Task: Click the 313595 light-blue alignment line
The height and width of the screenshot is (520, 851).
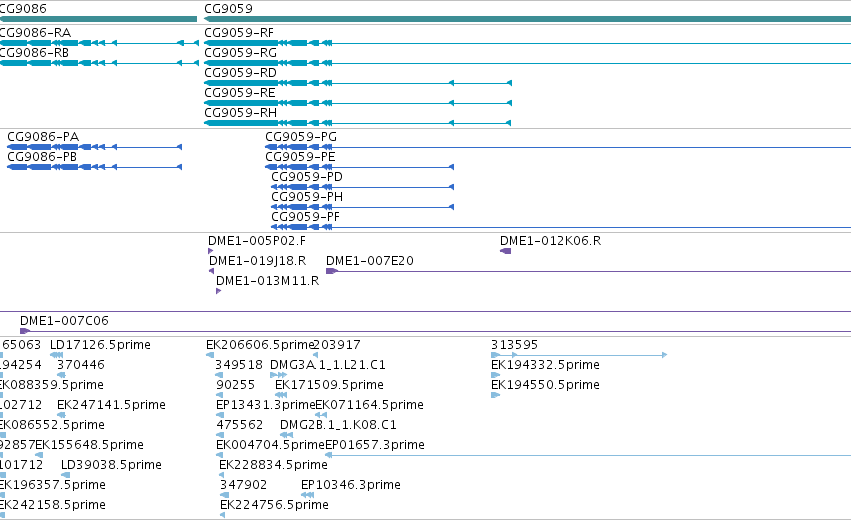Action: pyautogui.click(x=579, y=355)
